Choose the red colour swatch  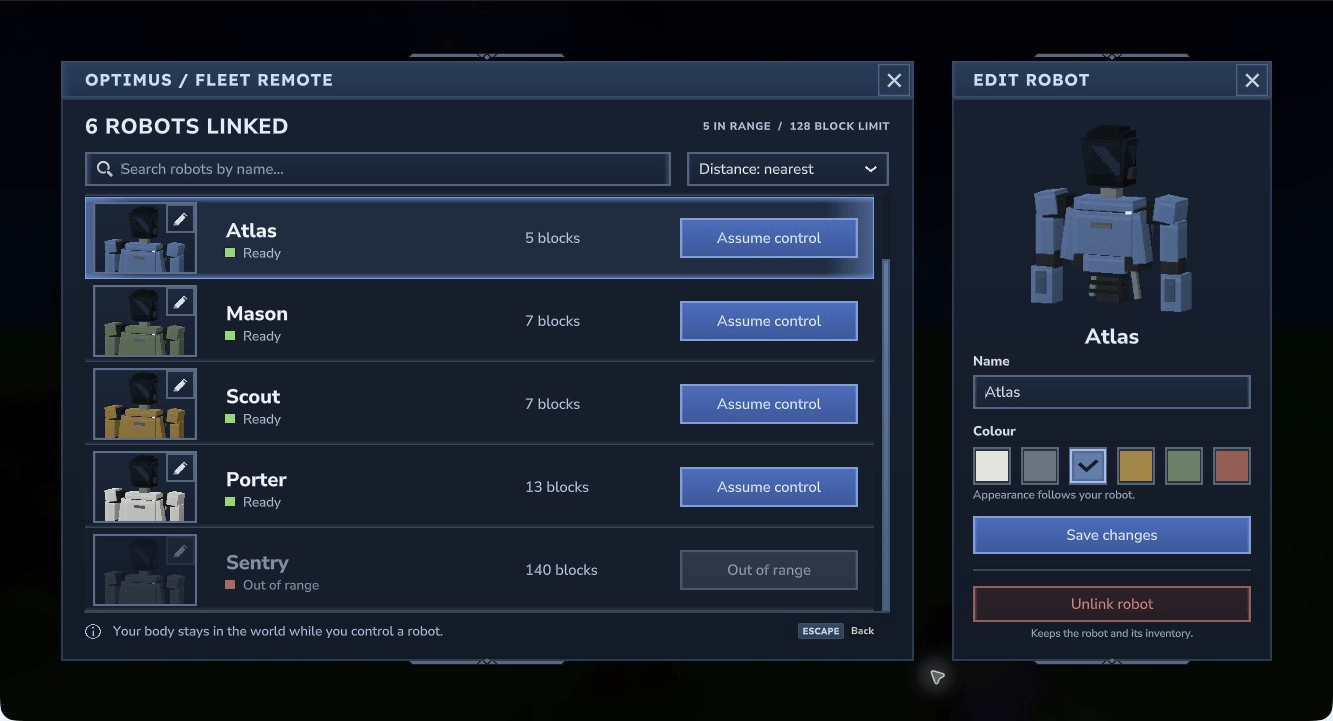tap(1232, 466)
